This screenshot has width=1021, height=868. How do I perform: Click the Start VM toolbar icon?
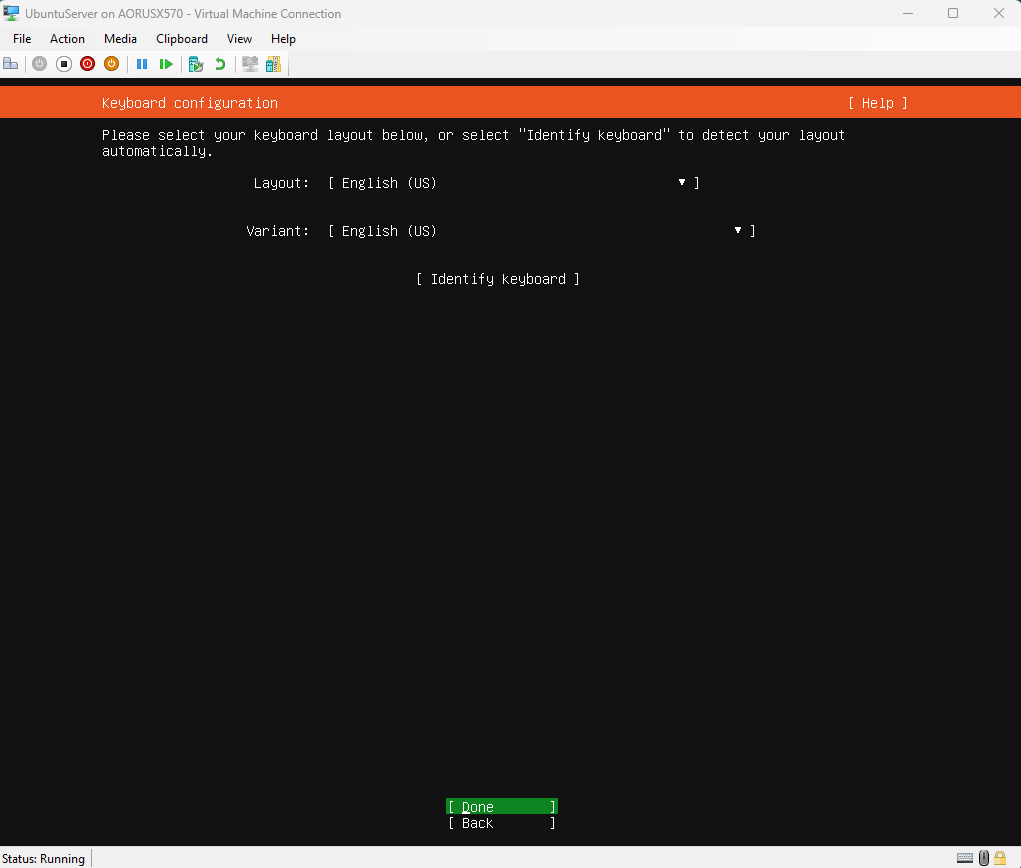click(39, 64)
